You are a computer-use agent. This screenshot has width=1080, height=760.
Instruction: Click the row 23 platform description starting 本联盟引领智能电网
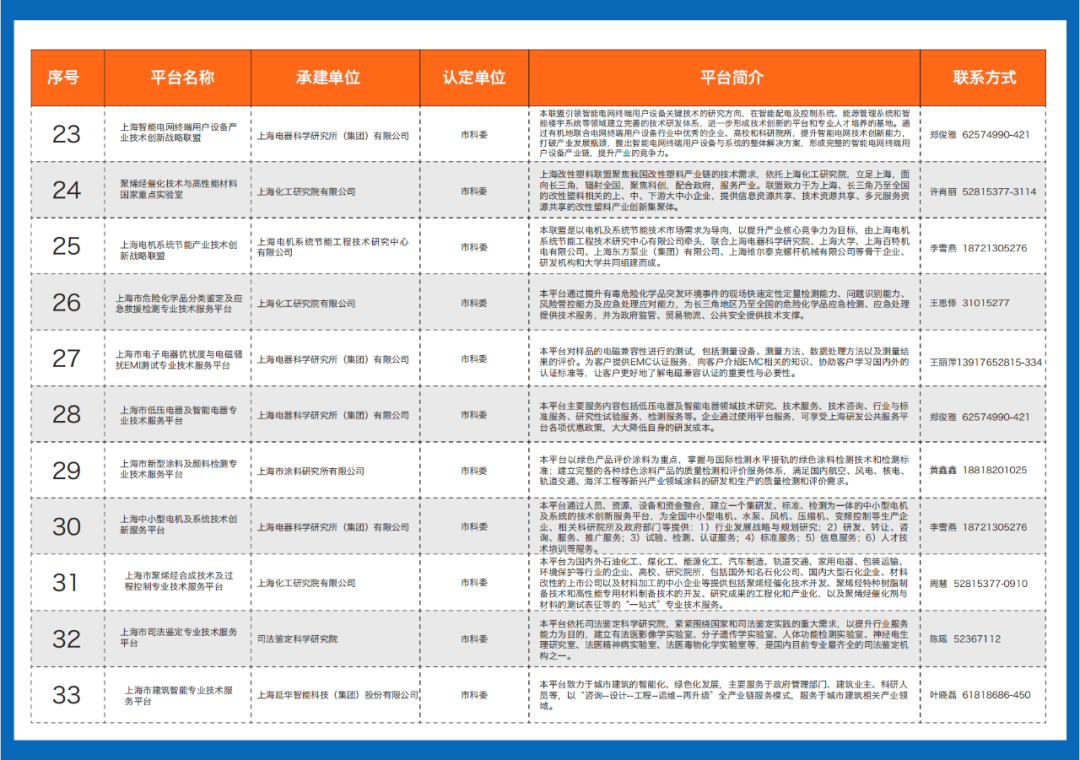point(725,133)
